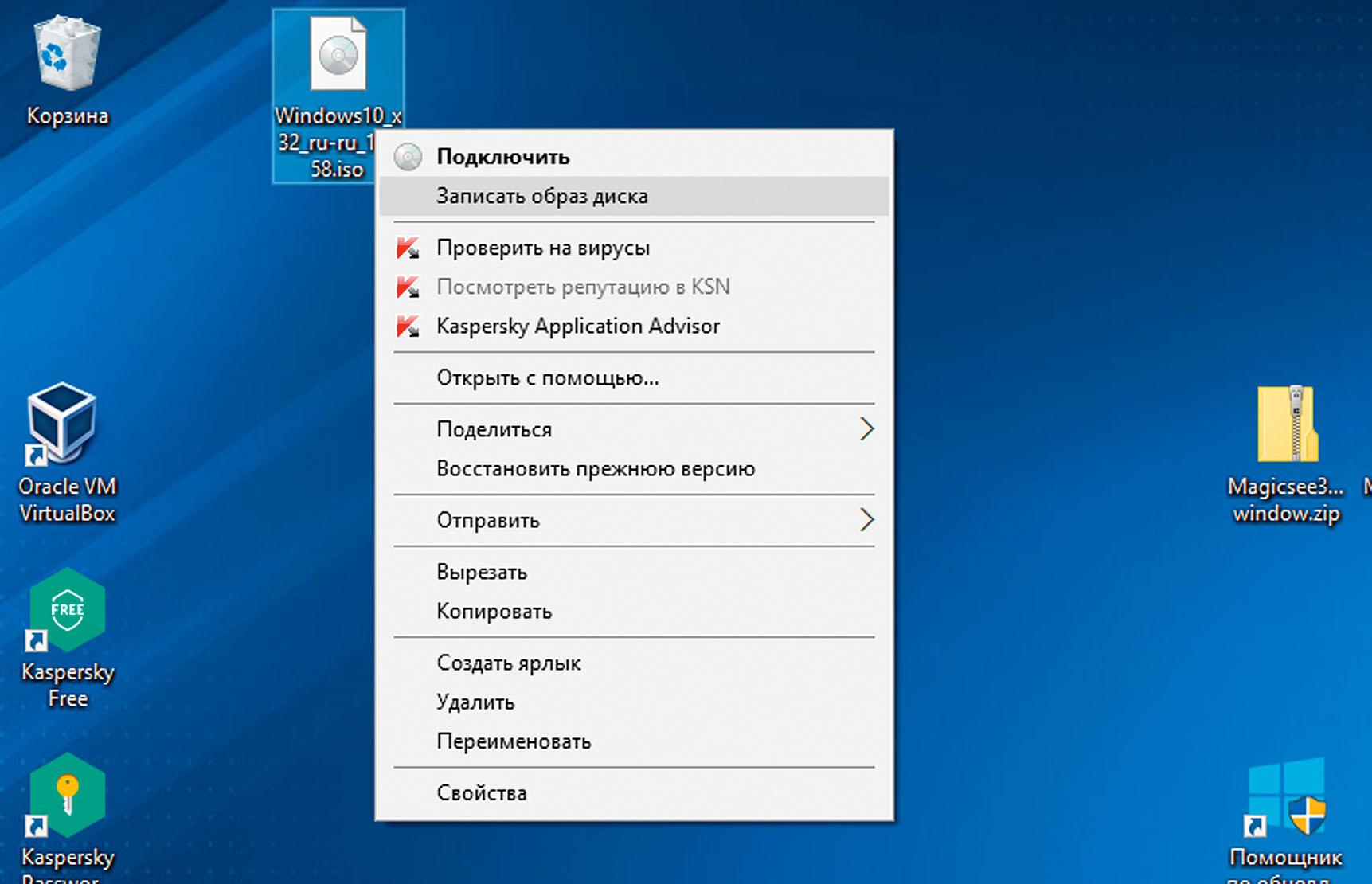Expand the Поделиться submenu arrow
This screenshot has height=884, width=1372.
click(x=866, y=429)
